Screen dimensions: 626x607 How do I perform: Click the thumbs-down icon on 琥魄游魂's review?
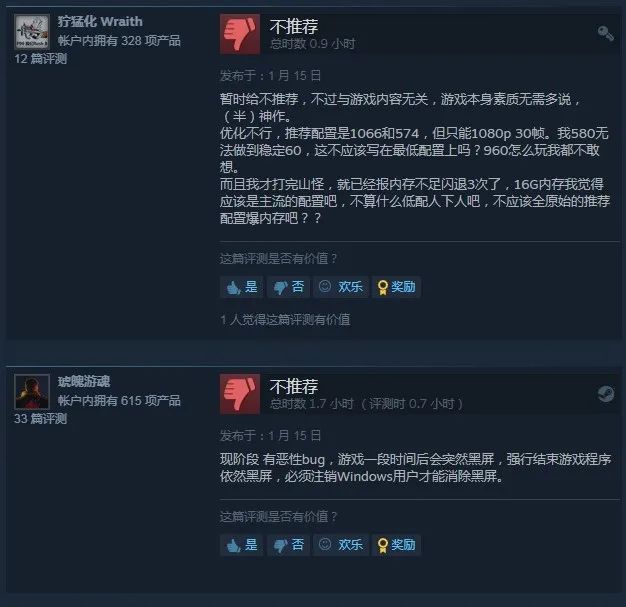pyautogui.click(x=240, y=394)
